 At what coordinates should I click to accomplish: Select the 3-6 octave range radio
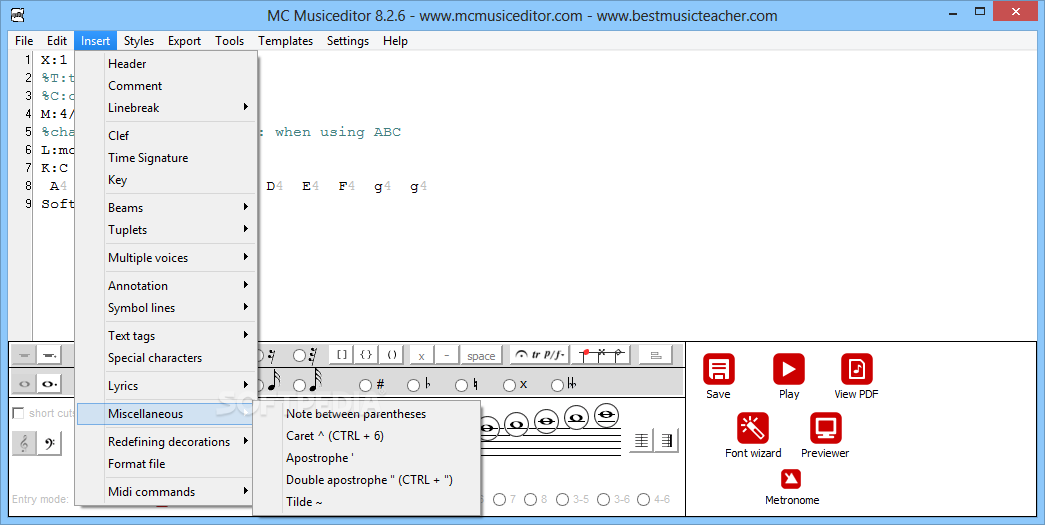[603, 499]
